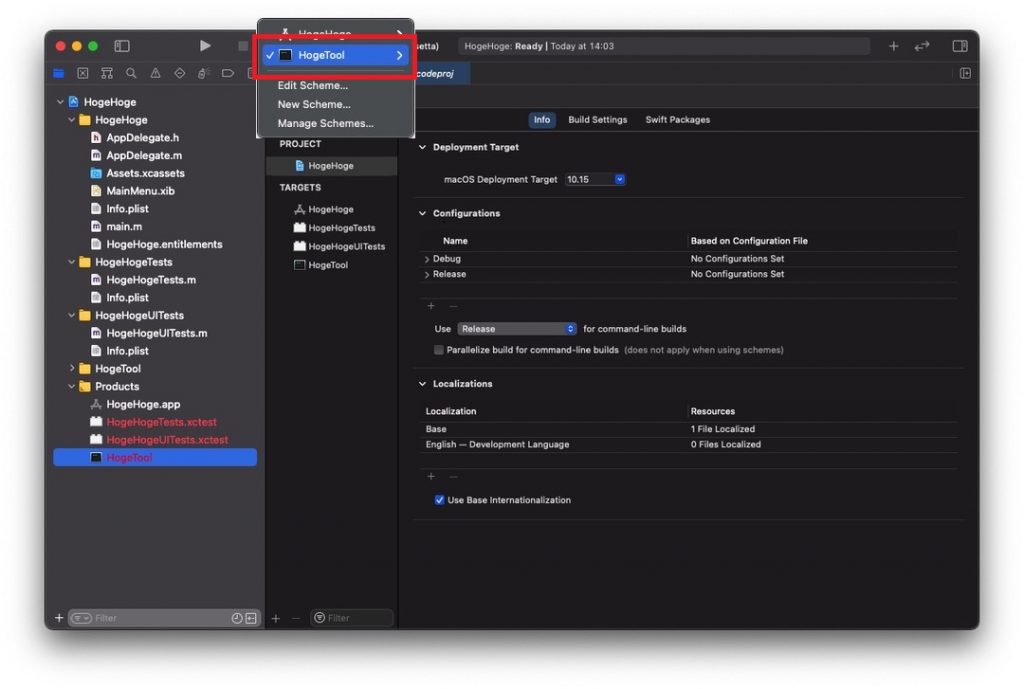Choose Edit Scheme… from the menu
The width and height of the screenshot is (1024, 689).
(x=312, y=86)
